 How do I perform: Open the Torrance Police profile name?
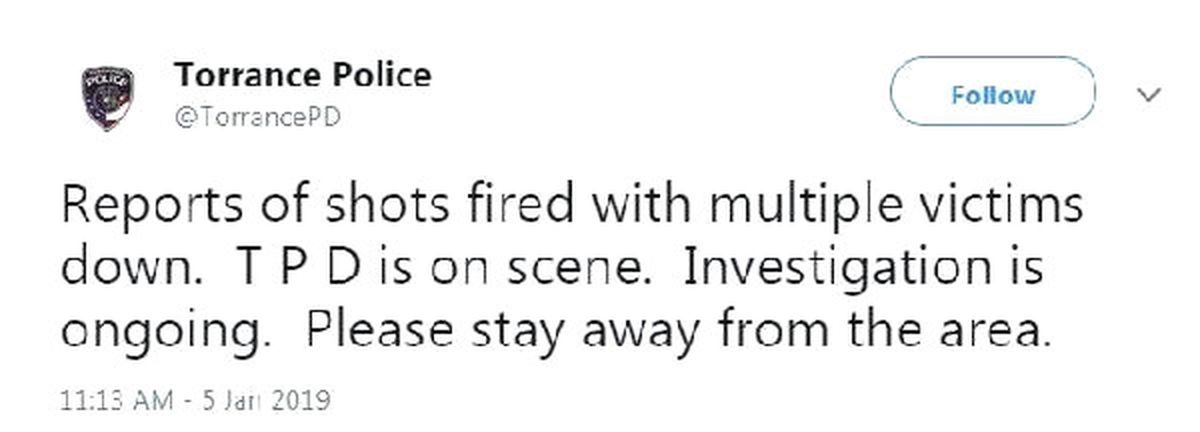tap(303, 74)
